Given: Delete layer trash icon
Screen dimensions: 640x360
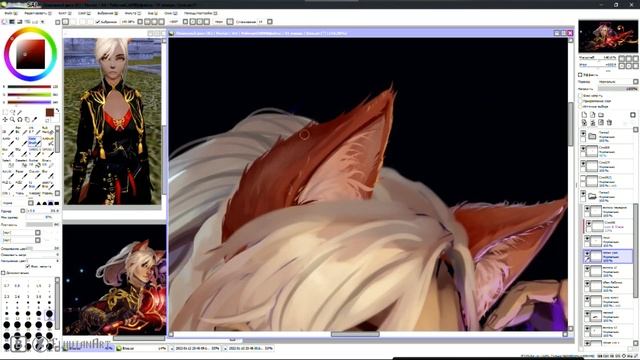Looking at the screenshot, I should click(609, 122).
